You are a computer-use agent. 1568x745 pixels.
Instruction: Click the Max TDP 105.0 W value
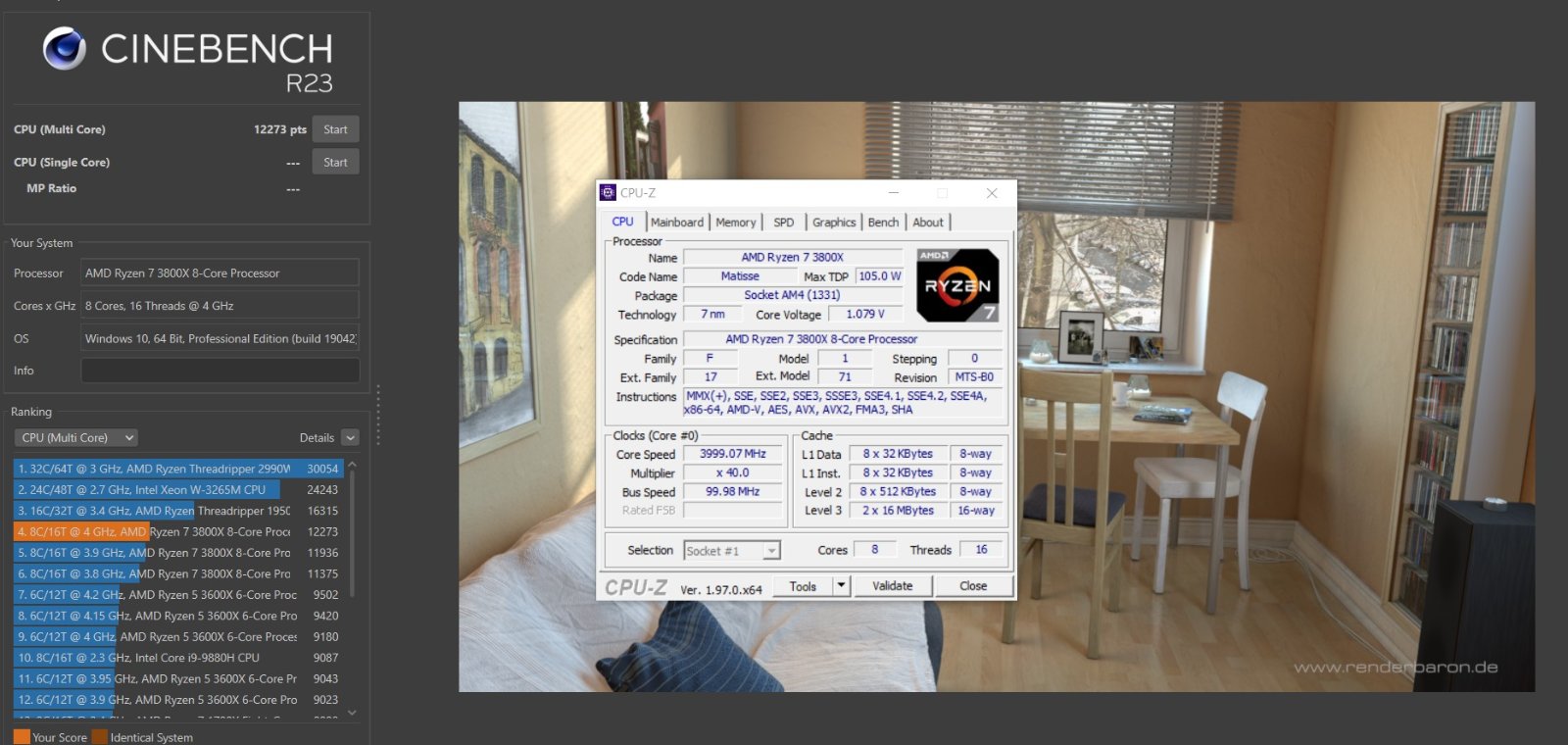tap(879, 276)
